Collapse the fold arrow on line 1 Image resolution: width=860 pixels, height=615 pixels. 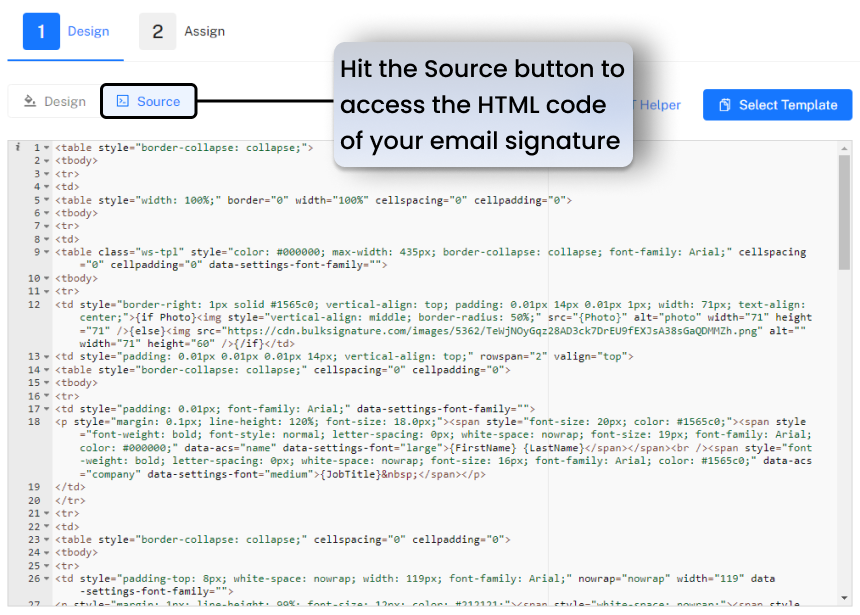47,148
